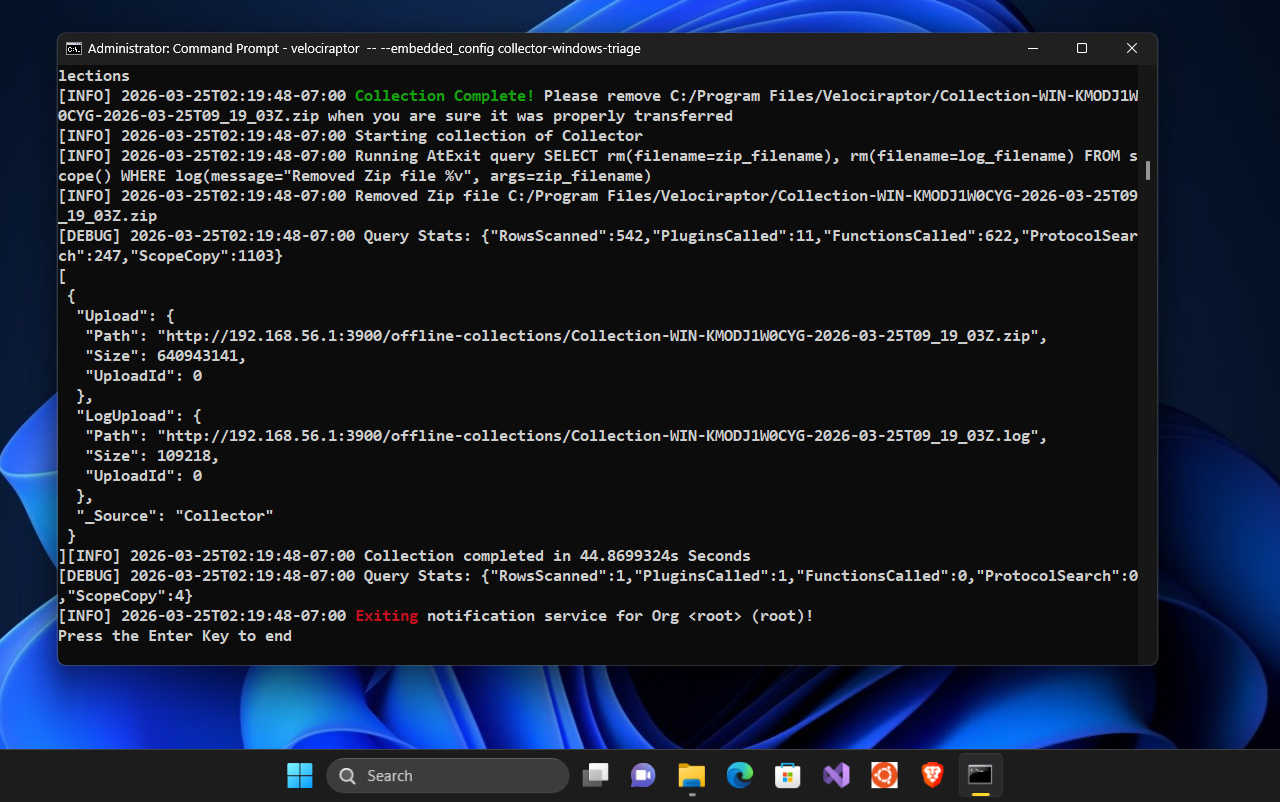Close the Command Prompt window
Screen dimensions: 1280x802
pos(1132,48)
